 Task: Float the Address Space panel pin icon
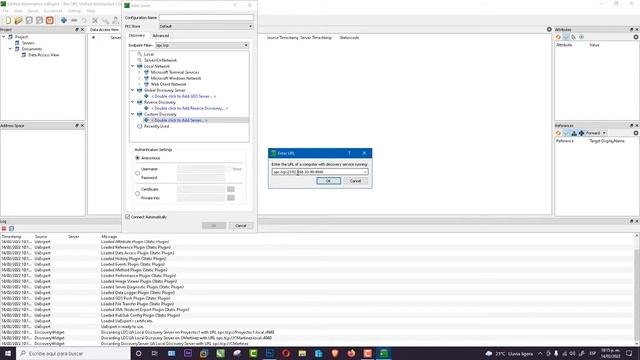click(77, 125)
